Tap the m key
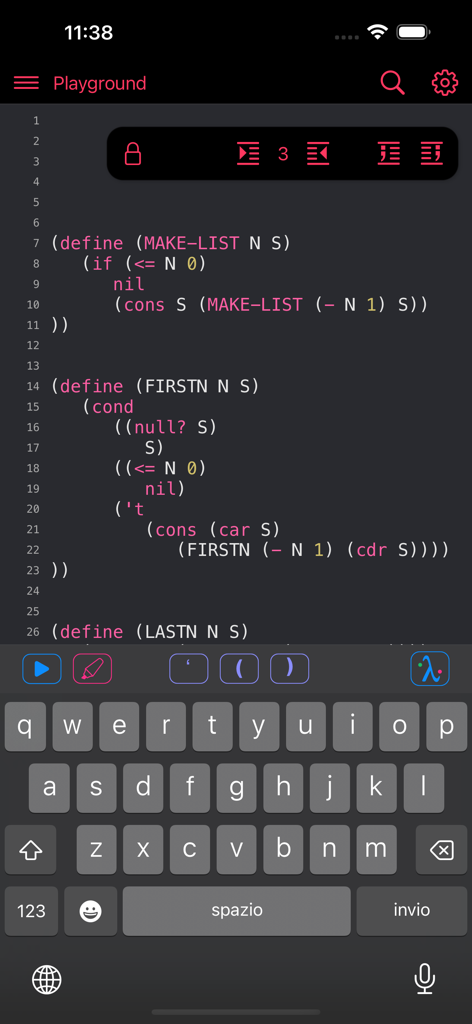Viewport: 472px width, 1024px height. 376,849
